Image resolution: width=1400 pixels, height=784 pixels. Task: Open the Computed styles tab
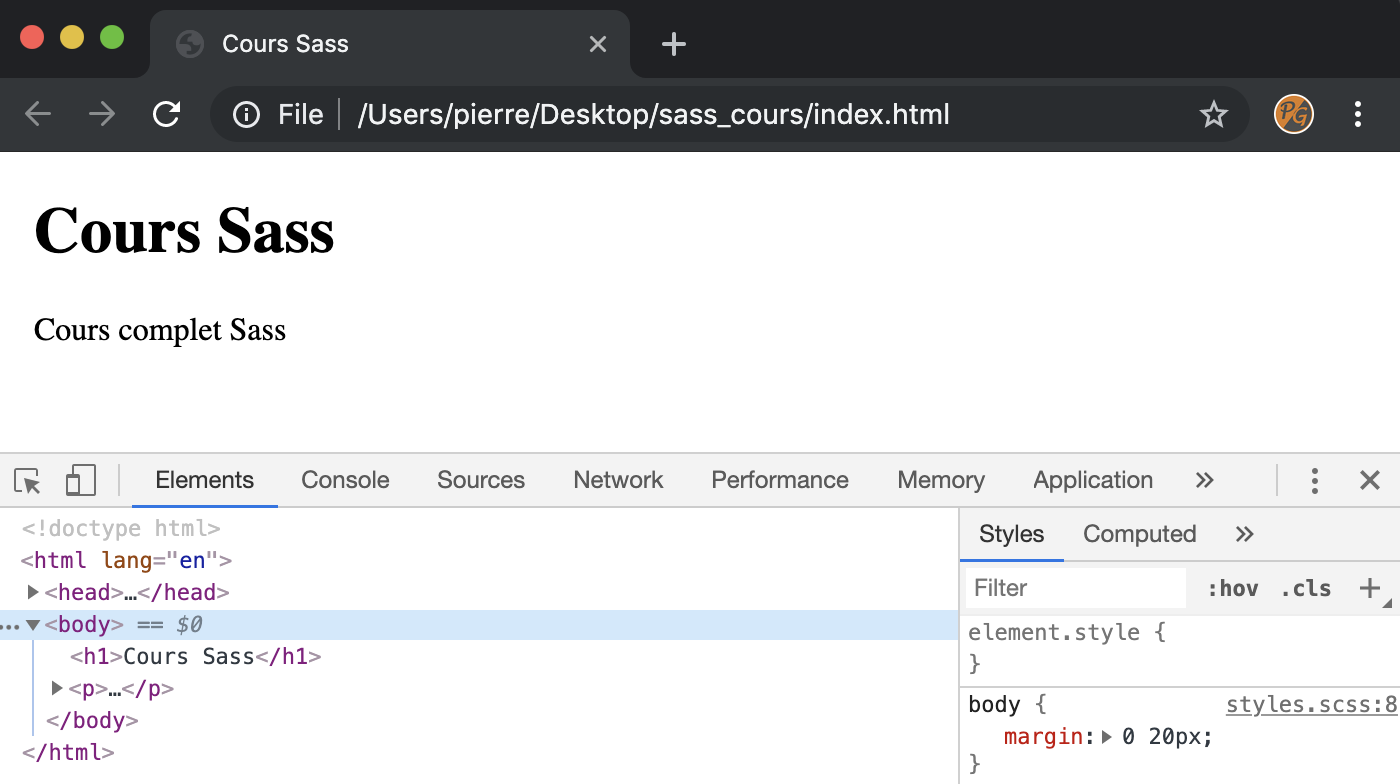(1139, 534)
